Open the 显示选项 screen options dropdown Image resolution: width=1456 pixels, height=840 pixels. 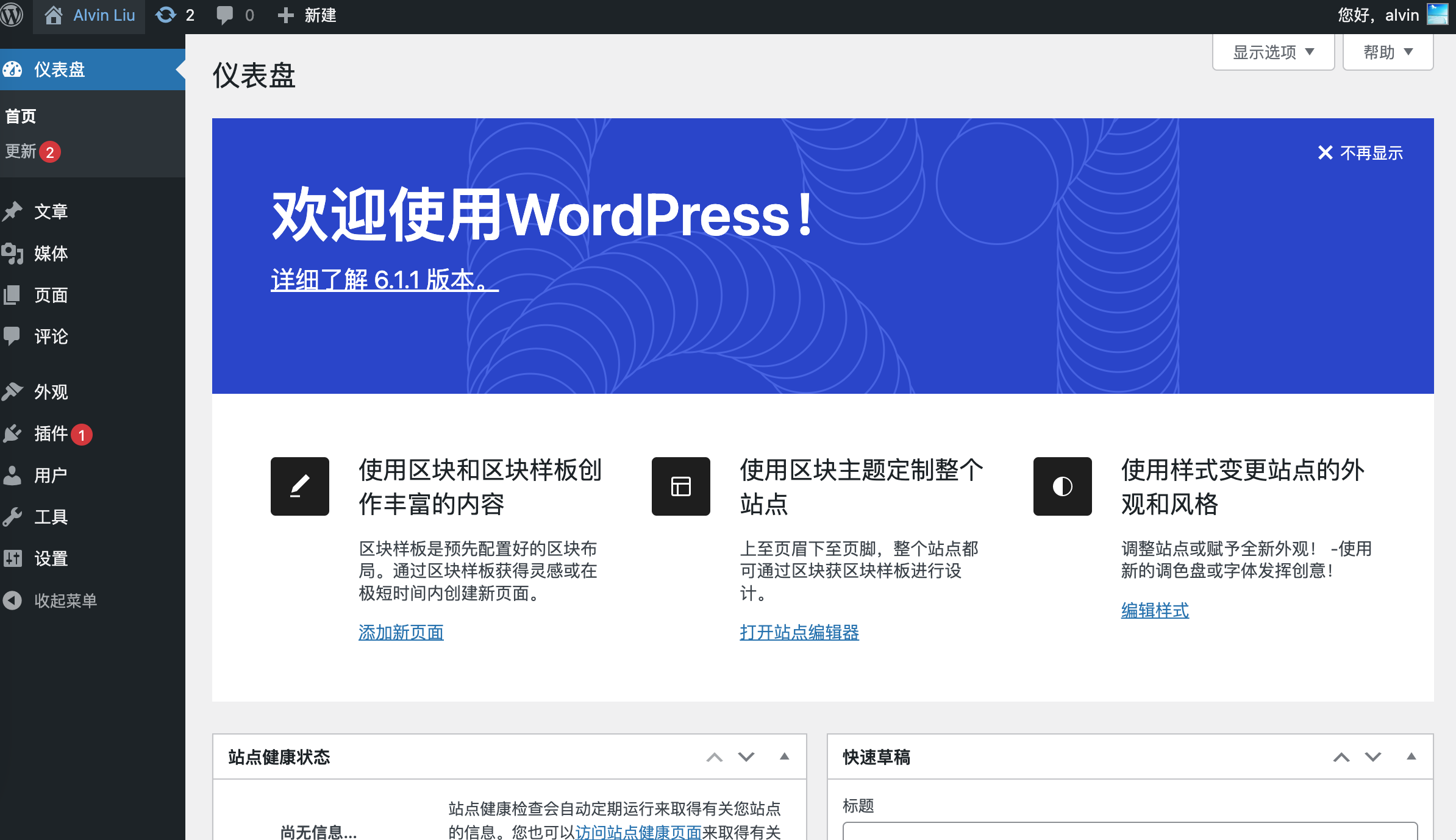click(1273, 52)
